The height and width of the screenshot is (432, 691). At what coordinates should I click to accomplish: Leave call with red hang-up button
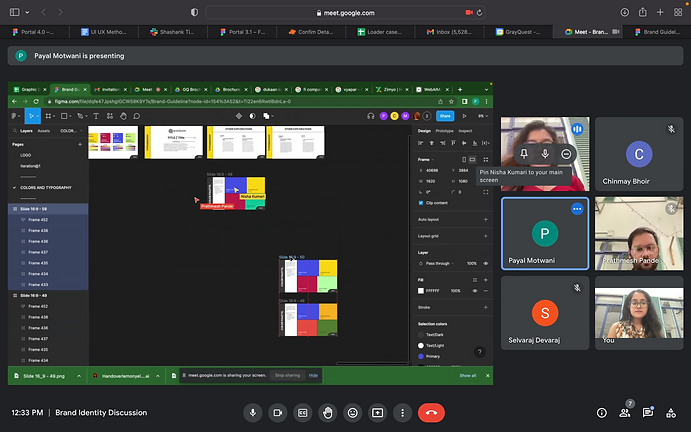click(x=431, y=413)
